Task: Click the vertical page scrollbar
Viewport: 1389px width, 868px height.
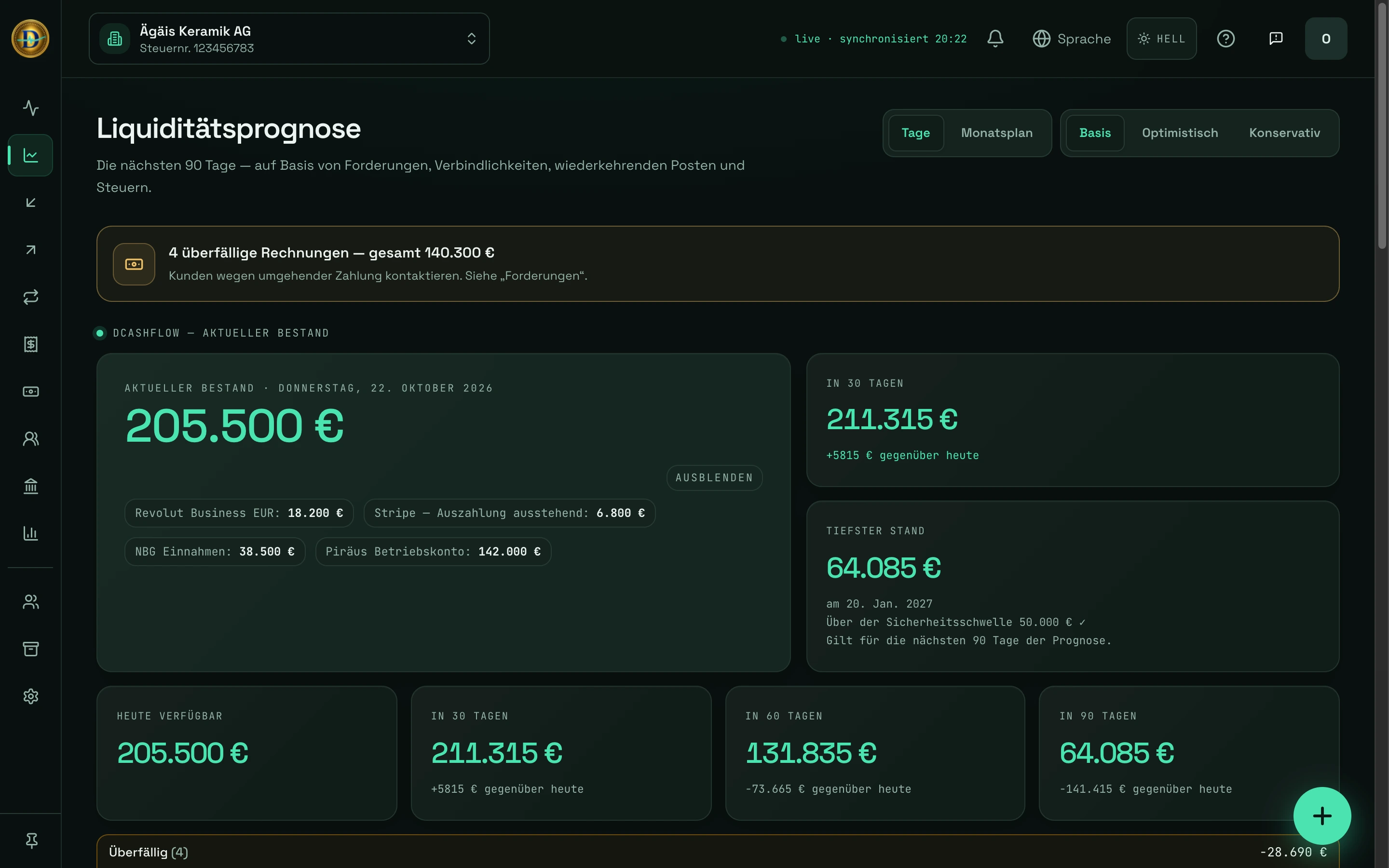Action: 1382,125
